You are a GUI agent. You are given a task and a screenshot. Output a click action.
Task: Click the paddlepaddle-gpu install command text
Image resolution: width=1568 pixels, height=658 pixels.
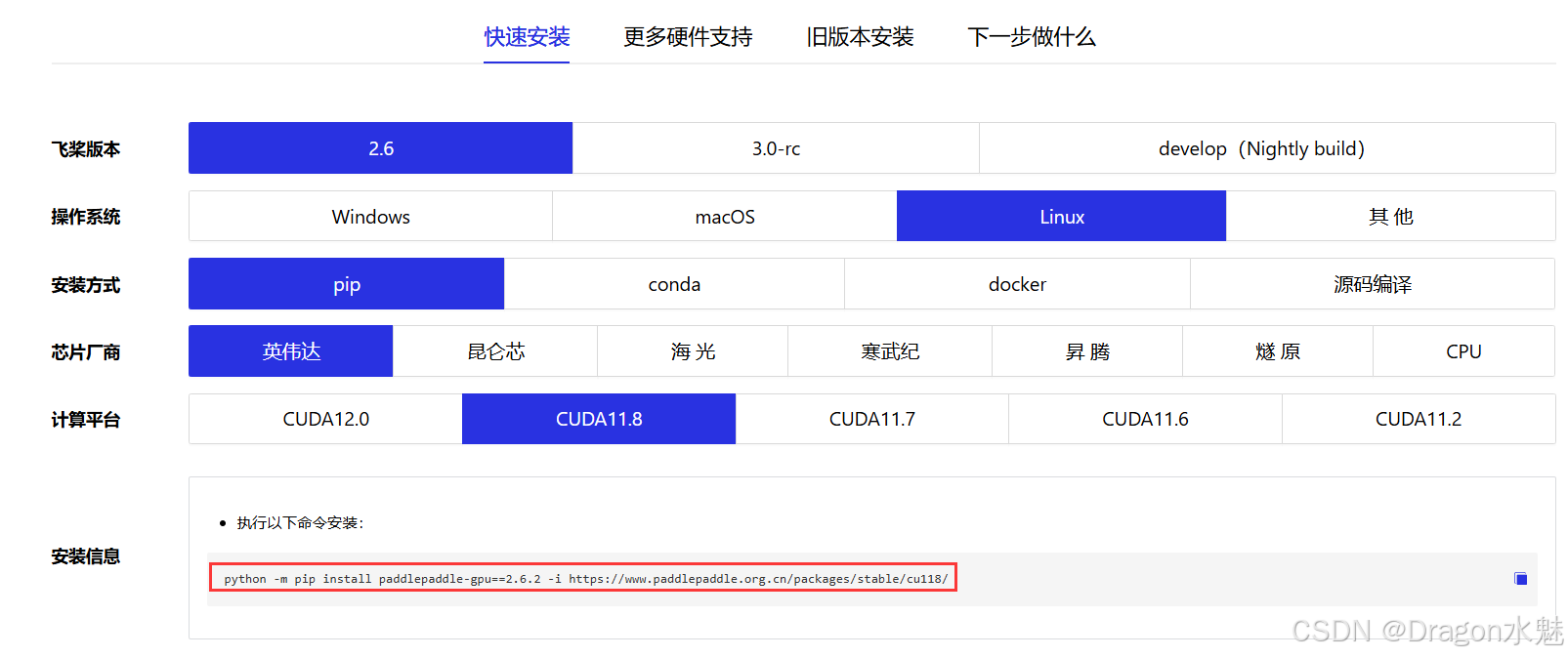[x=585, y=579]
